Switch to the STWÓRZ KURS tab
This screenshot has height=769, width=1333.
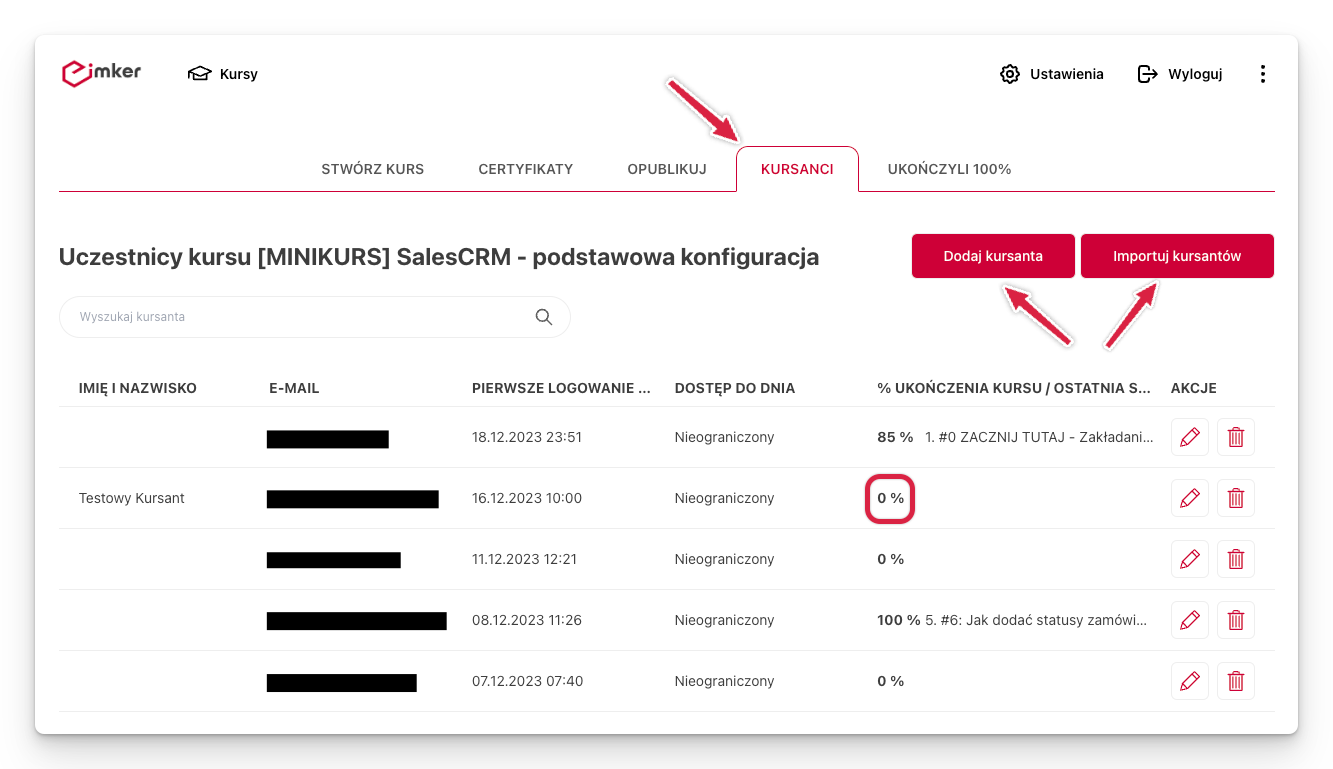coord(372,169)
